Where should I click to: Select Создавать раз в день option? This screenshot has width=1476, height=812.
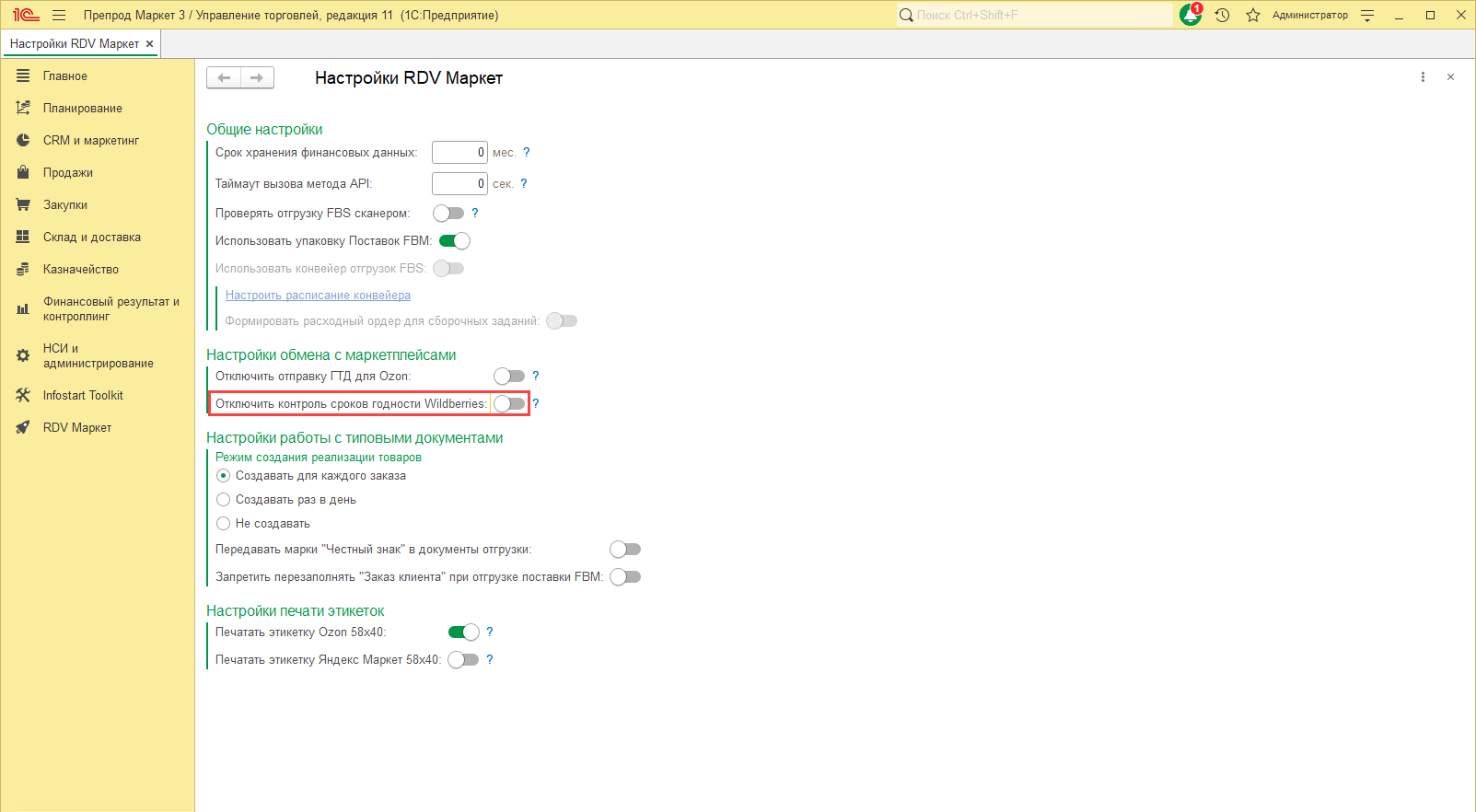tap(223, 500)
